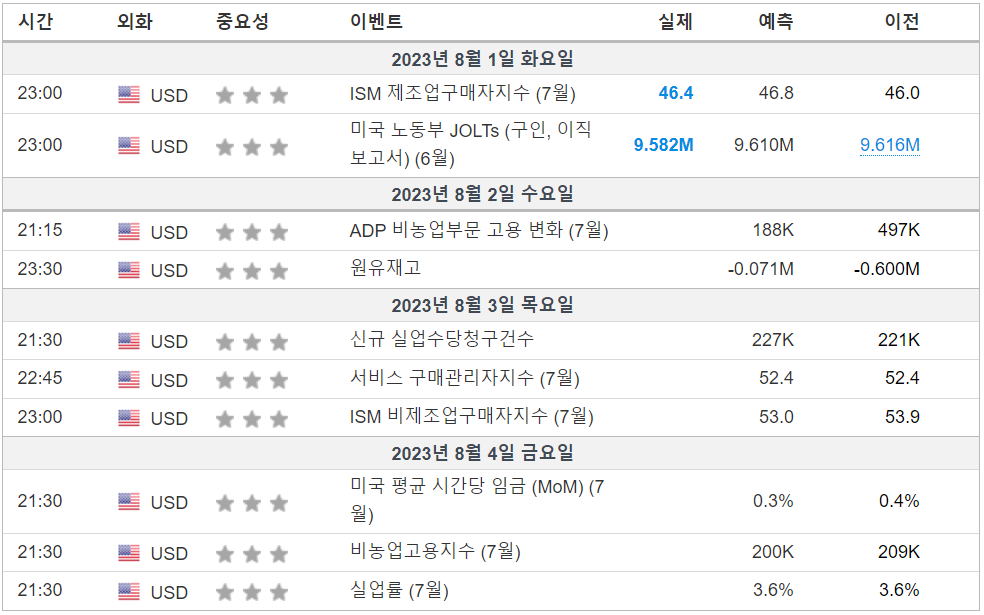The width and height of the screenshot is (984, 615).
Task: Click the US flag in the 서비스 구매관리자지수 row
Action: (129, 380)
